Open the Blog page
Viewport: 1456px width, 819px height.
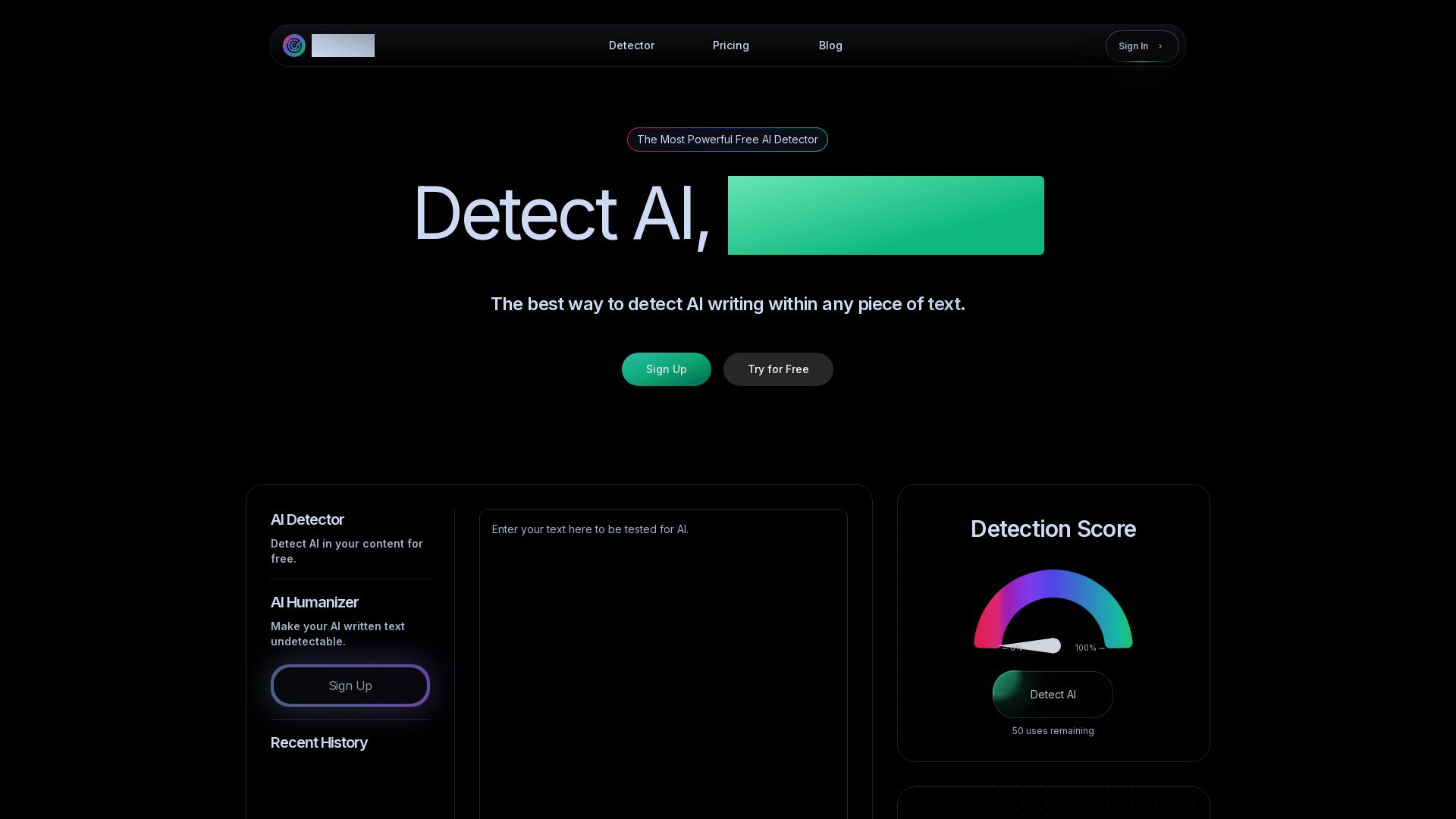830,45
